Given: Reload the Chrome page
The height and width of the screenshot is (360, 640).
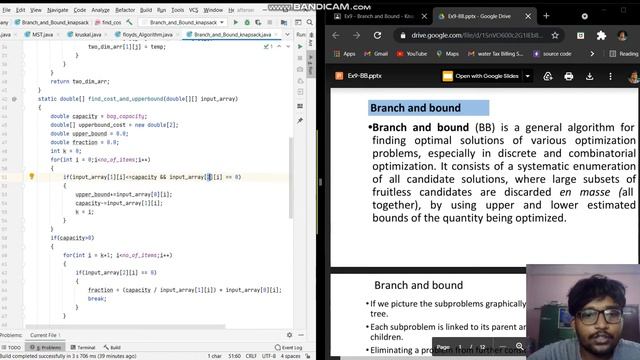Looking at the screenshot, I should [378, 36].
